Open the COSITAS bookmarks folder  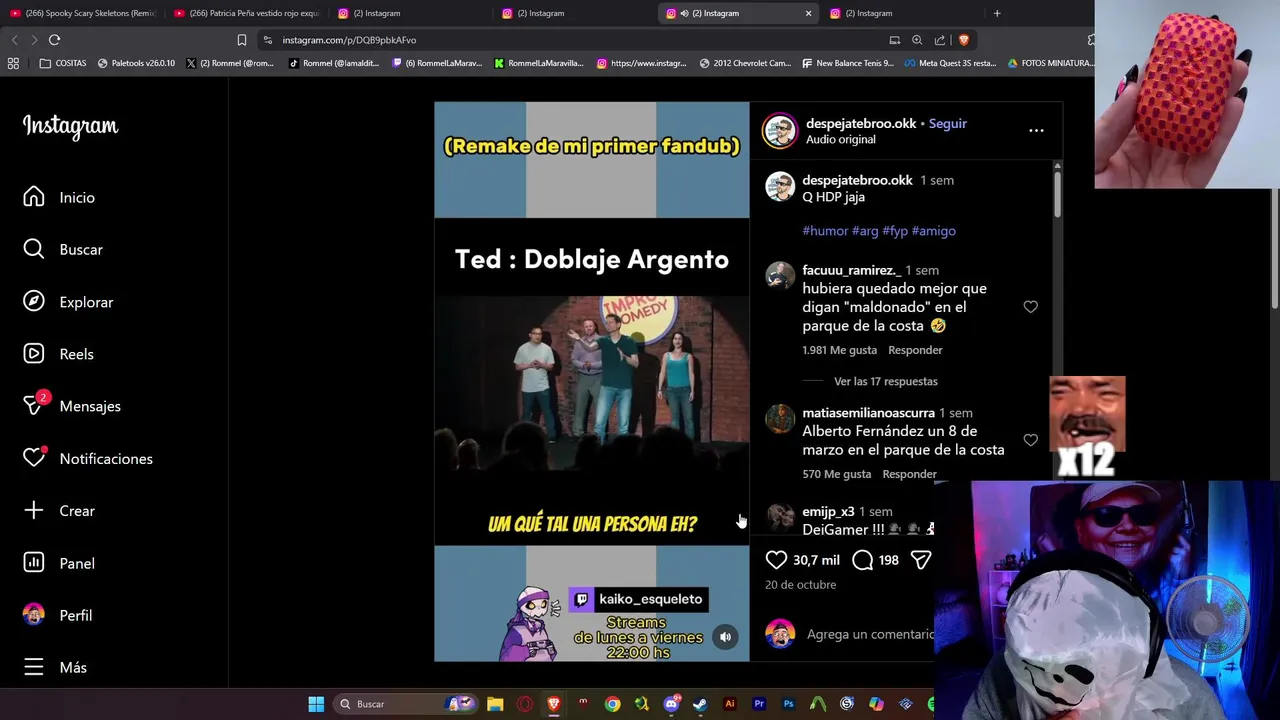click(62, 63)
